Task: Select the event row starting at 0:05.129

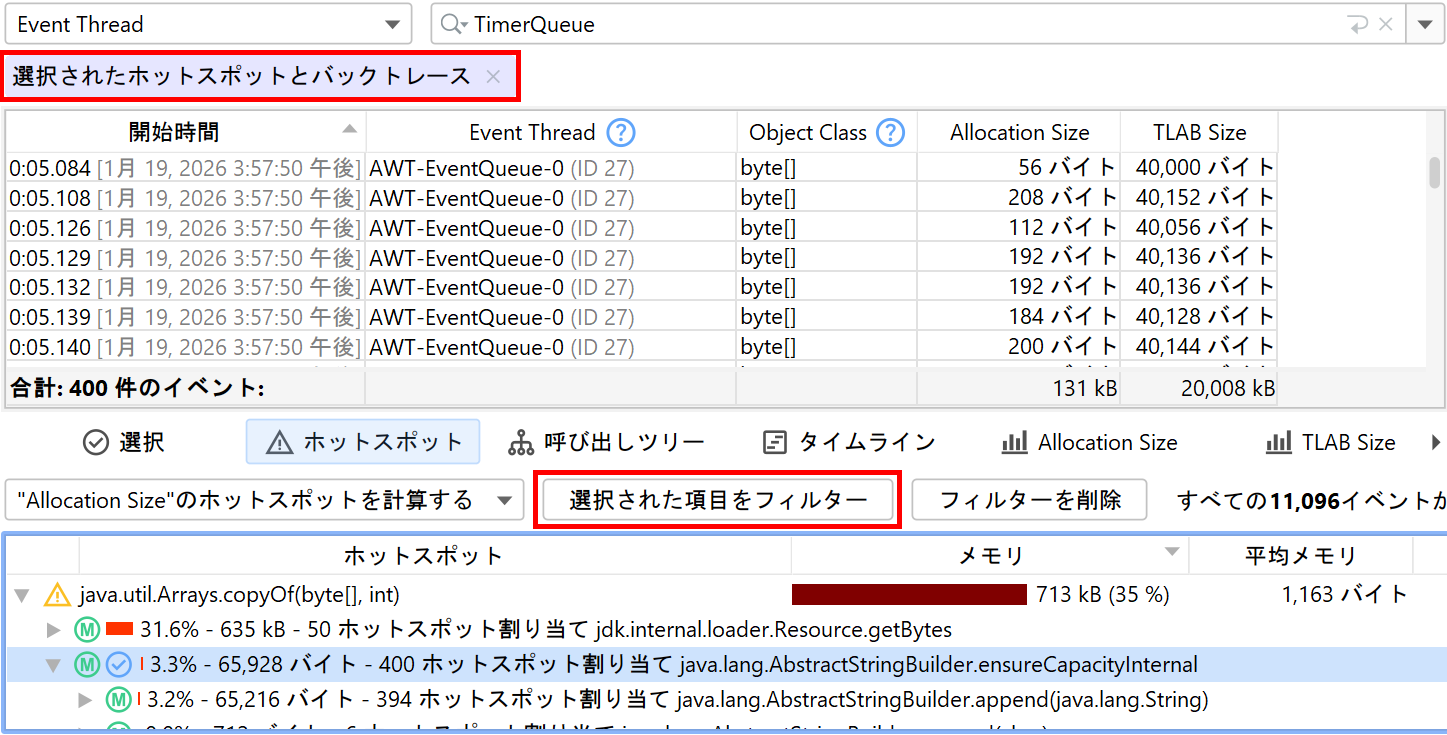Action: pos(642,257)
